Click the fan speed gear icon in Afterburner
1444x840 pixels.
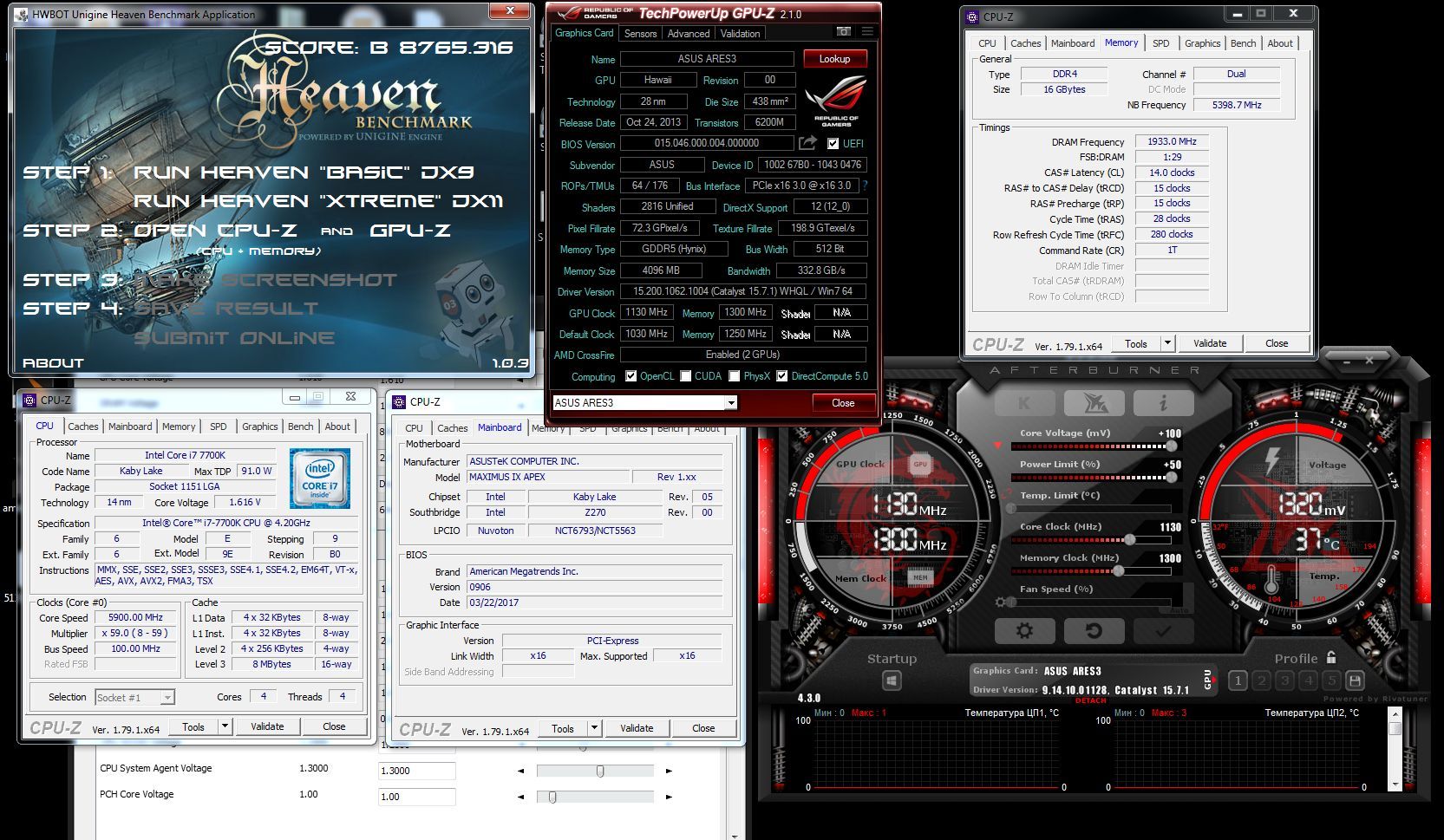click(x=1001, y=602)
